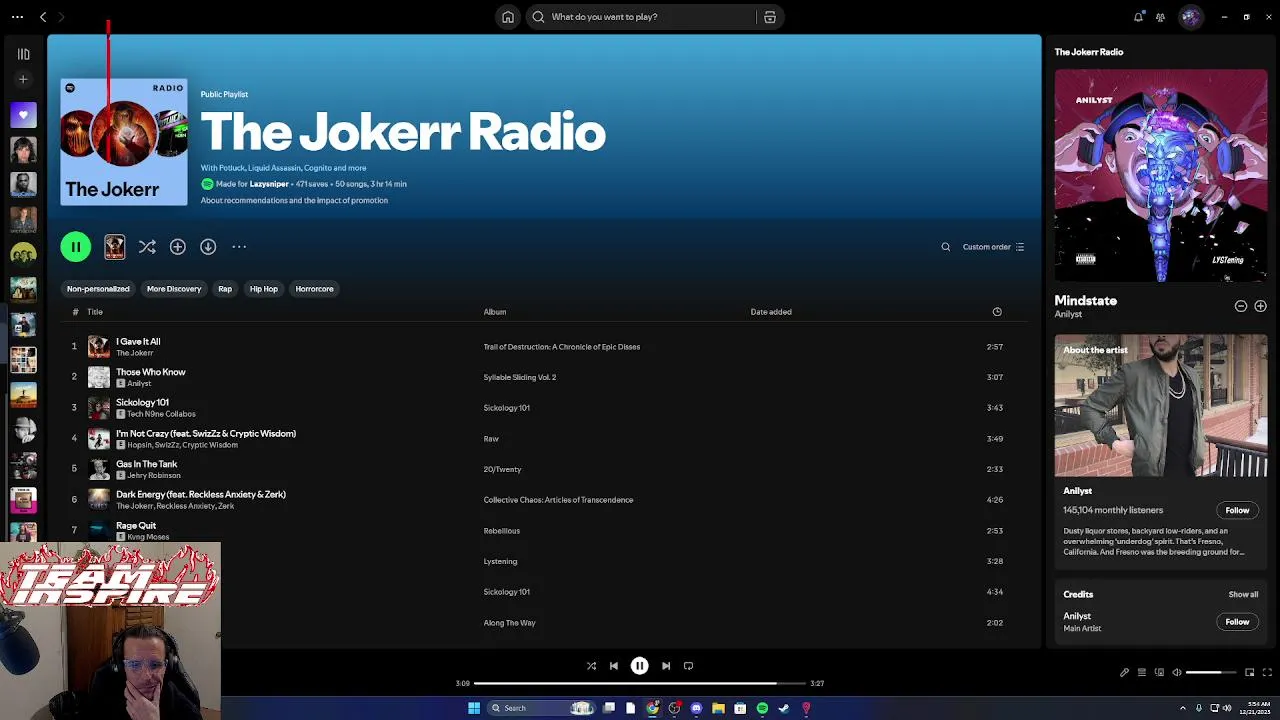1280x720 pixels.
Task: Sort by duration clock icon header
Action: (x=997, y=312)
